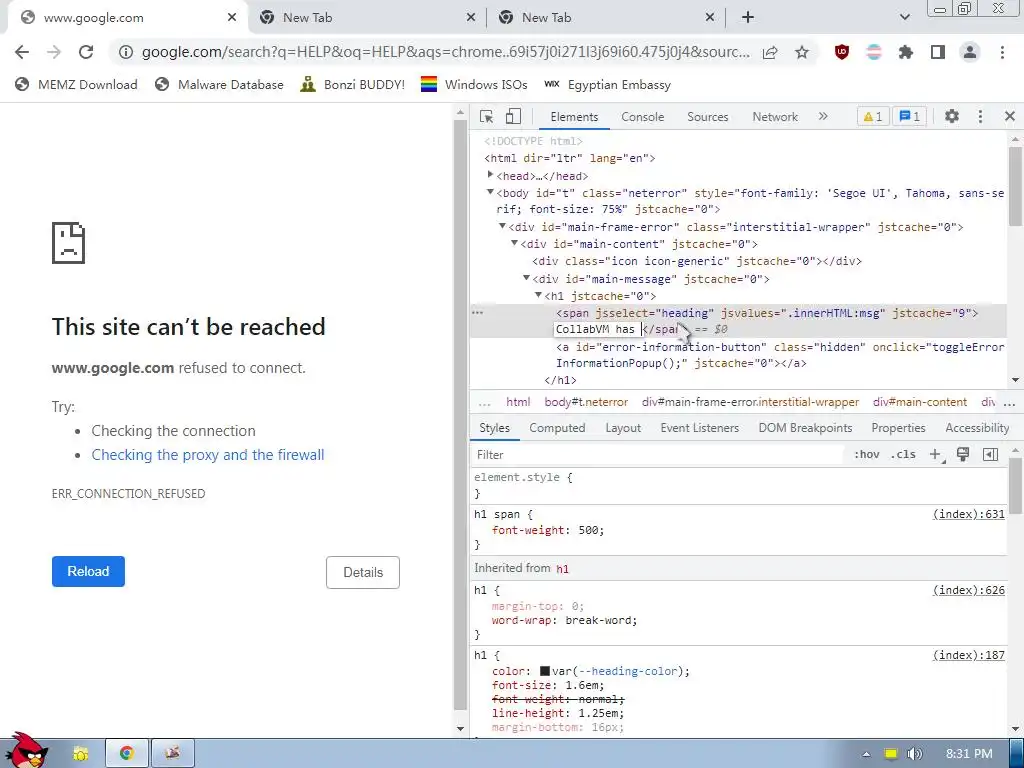Toggle computed styles sidebar icon
This screenshot has width=1024, height=768.
[x=990, y=455]
